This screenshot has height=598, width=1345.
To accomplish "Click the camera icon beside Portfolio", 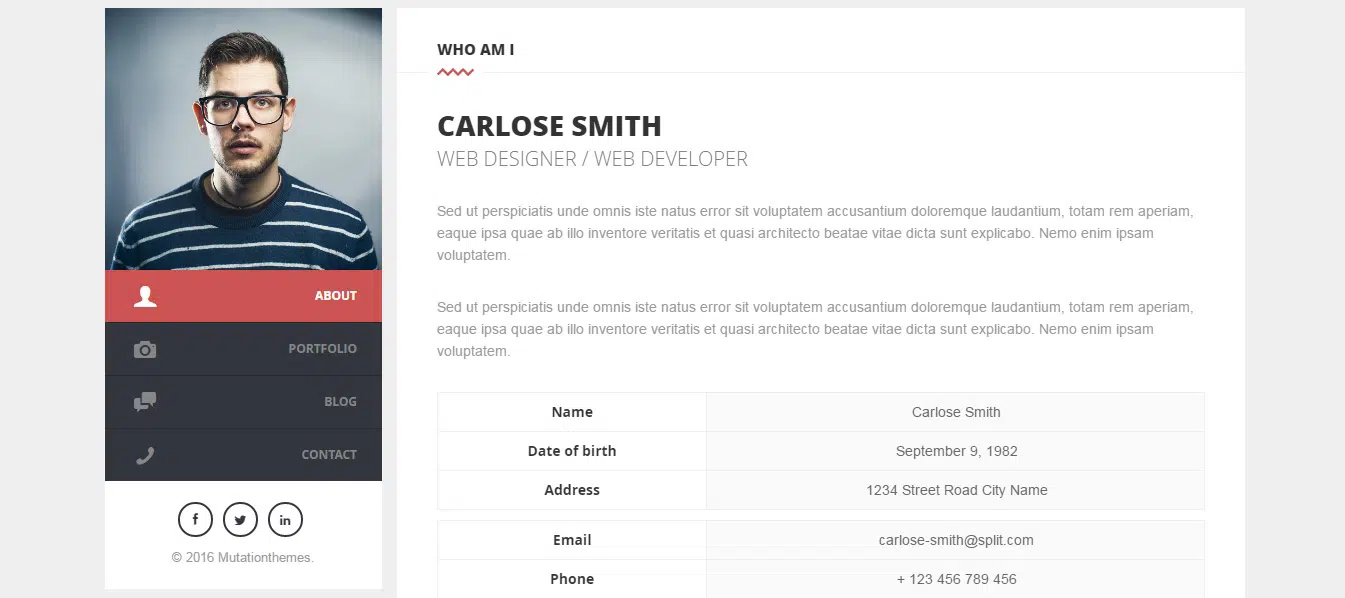I will pyautogui.click(x=145, y=349).
